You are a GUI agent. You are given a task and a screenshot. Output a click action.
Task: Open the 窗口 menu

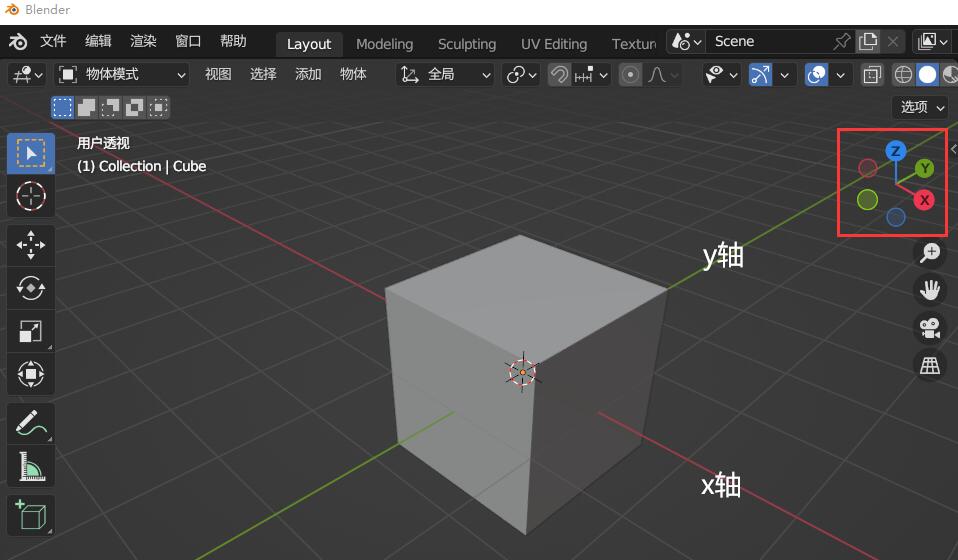point(188,42)
